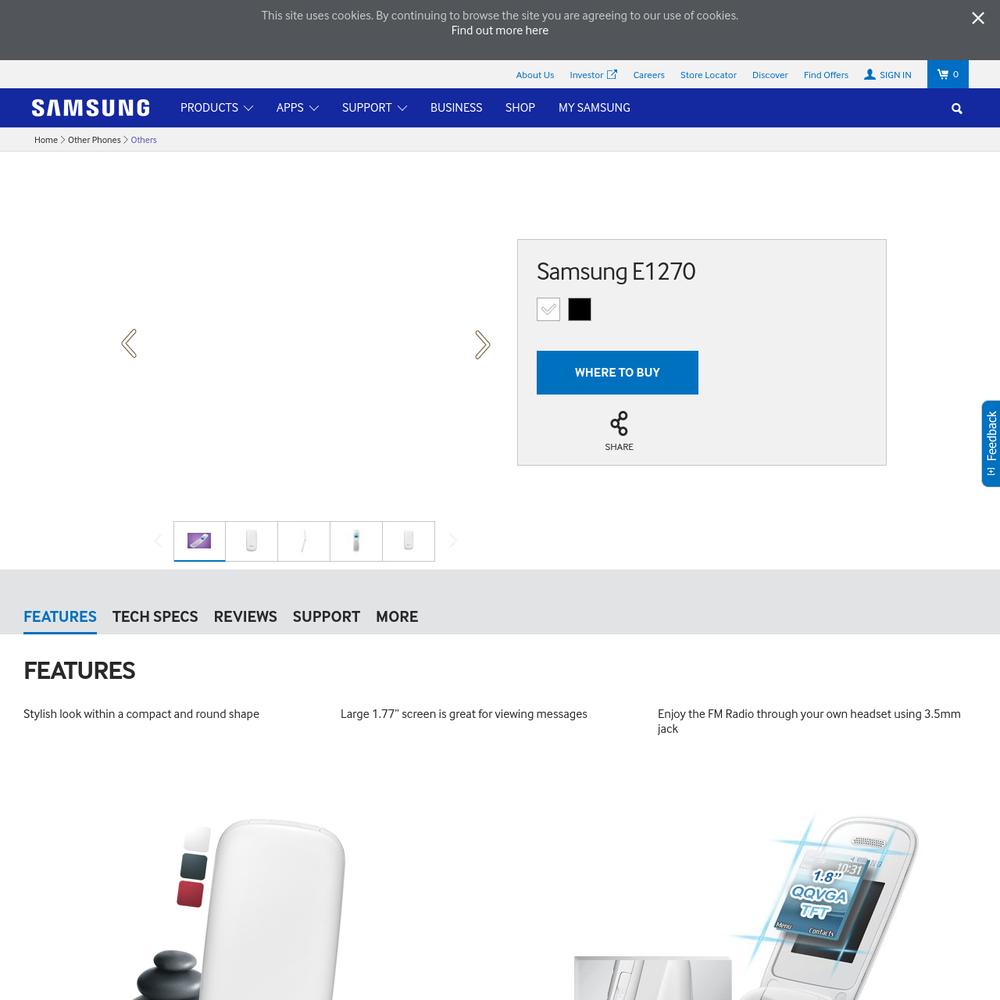The width and height of the screenshot is (1000, 1000).
Task: Open the search magnifier icon
Action: pos(956,108)
